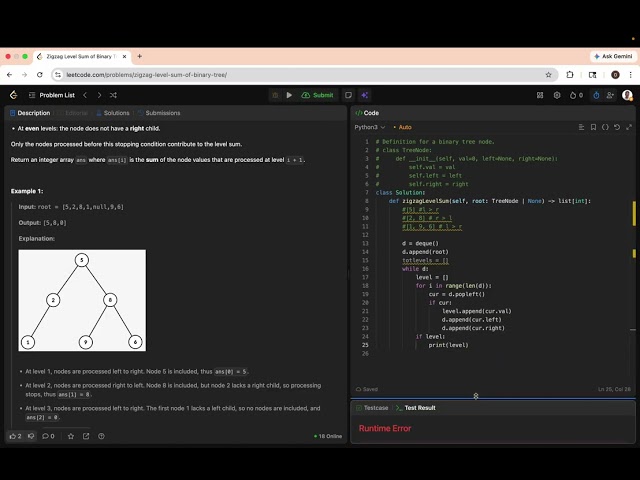Viewport: 640px width, 480px height.
Task: Place cursor on line 25 print(level)
Action: pos(448,345)
